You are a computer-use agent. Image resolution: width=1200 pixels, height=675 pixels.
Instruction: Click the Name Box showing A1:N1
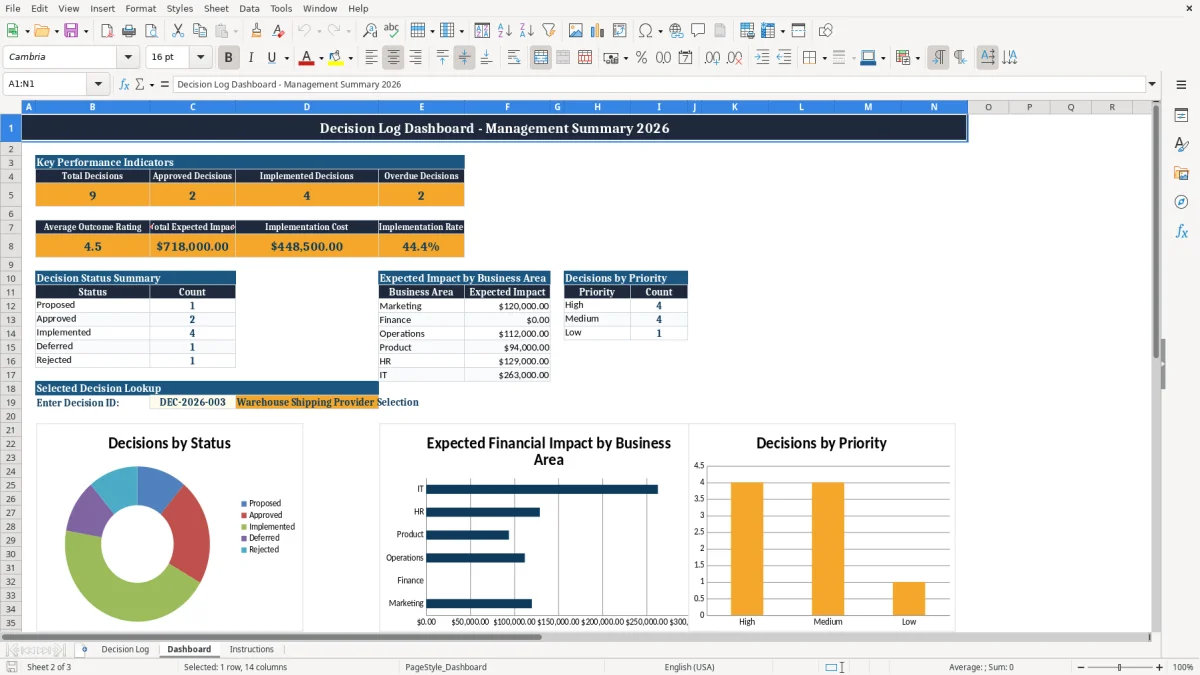pyautogui.click(x=46, y=85)
